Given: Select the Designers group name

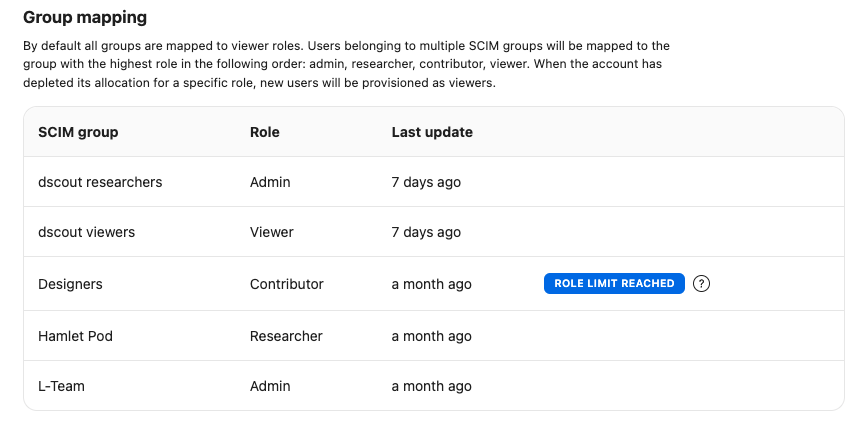Looking at the screenshot, I should [70, 284].
